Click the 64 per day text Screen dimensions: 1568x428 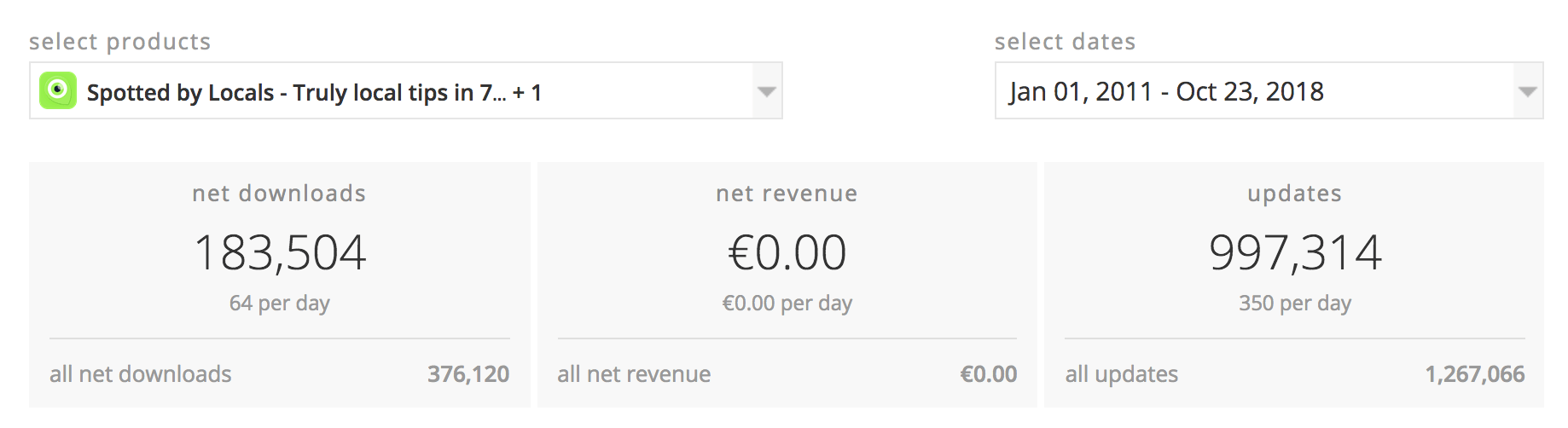tap(279, 304)
